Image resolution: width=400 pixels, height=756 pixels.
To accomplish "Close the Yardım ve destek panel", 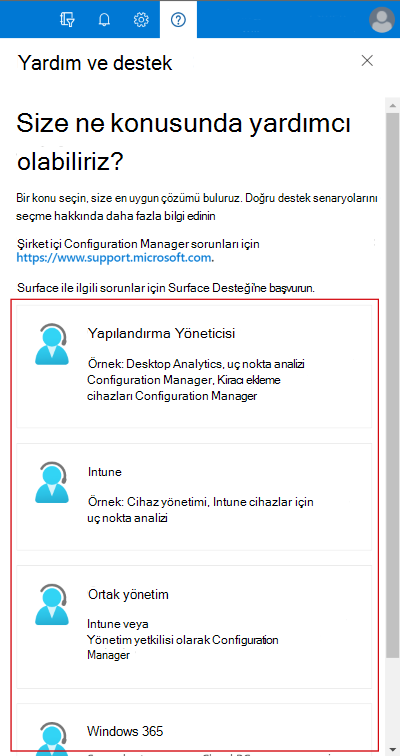I will tap(367, 61).
